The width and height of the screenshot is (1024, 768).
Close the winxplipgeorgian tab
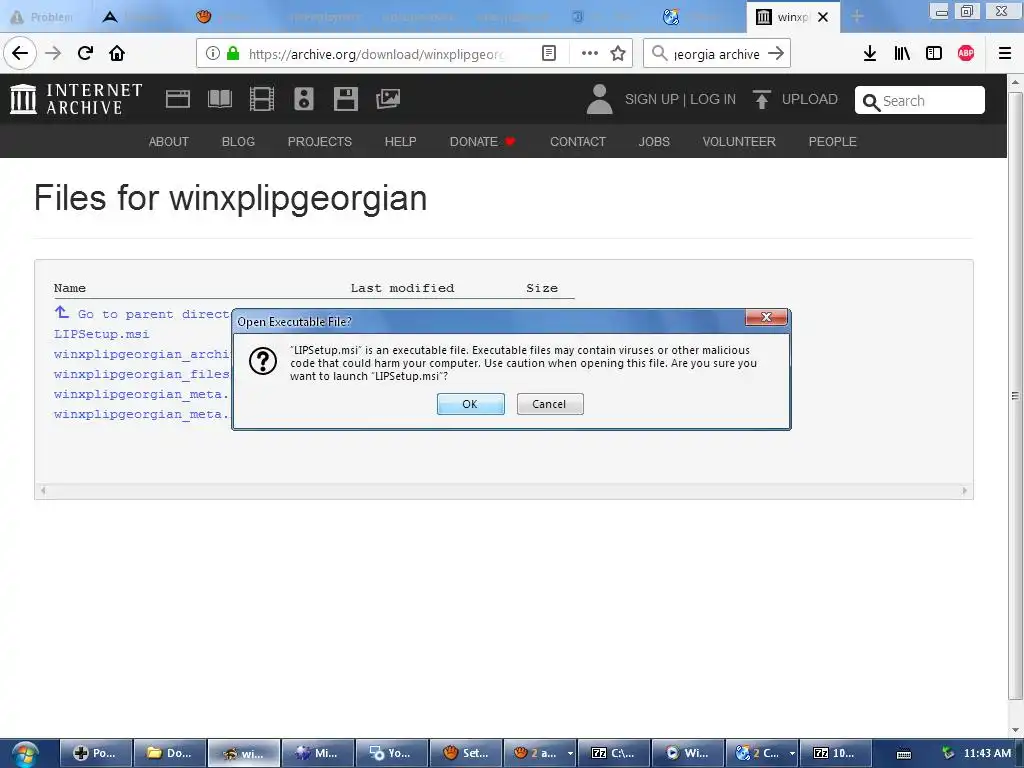point(823,17)
